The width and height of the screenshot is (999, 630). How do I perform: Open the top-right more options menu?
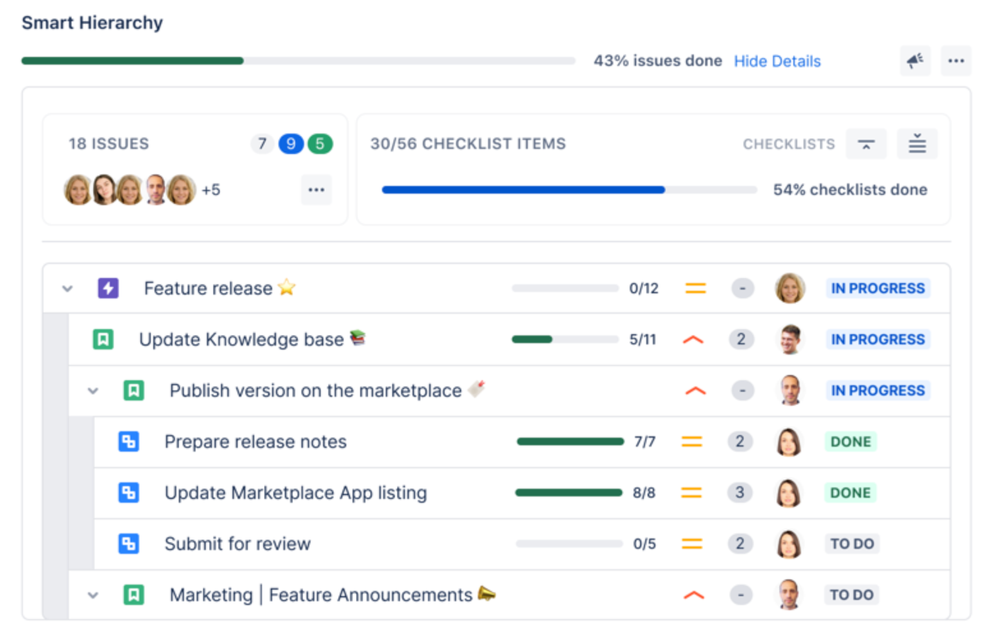pos(956,61)
